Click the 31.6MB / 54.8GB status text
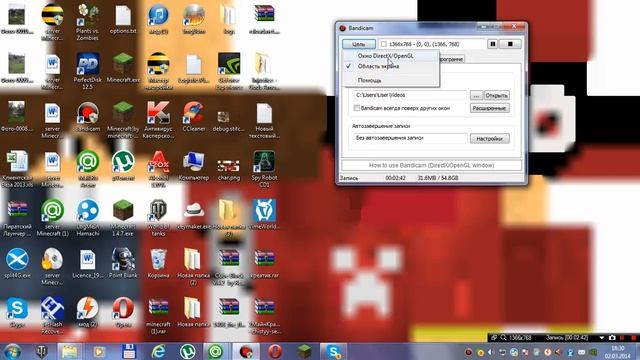 438,178
